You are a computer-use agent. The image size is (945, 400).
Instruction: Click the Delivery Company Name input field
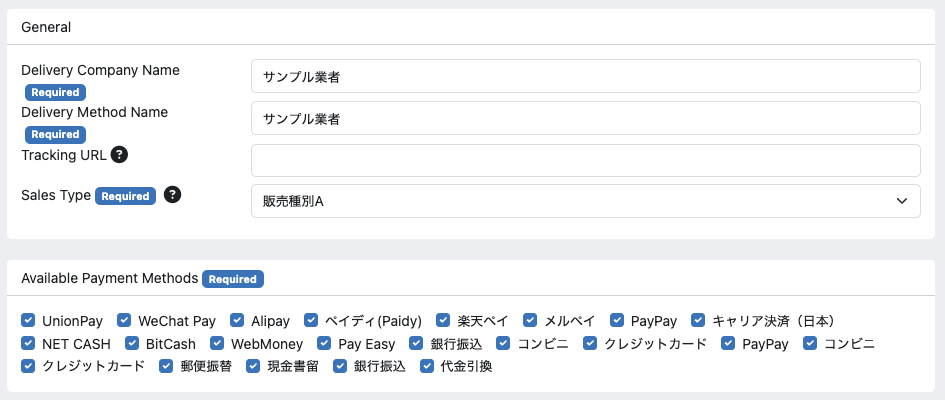tap(585, 76)
